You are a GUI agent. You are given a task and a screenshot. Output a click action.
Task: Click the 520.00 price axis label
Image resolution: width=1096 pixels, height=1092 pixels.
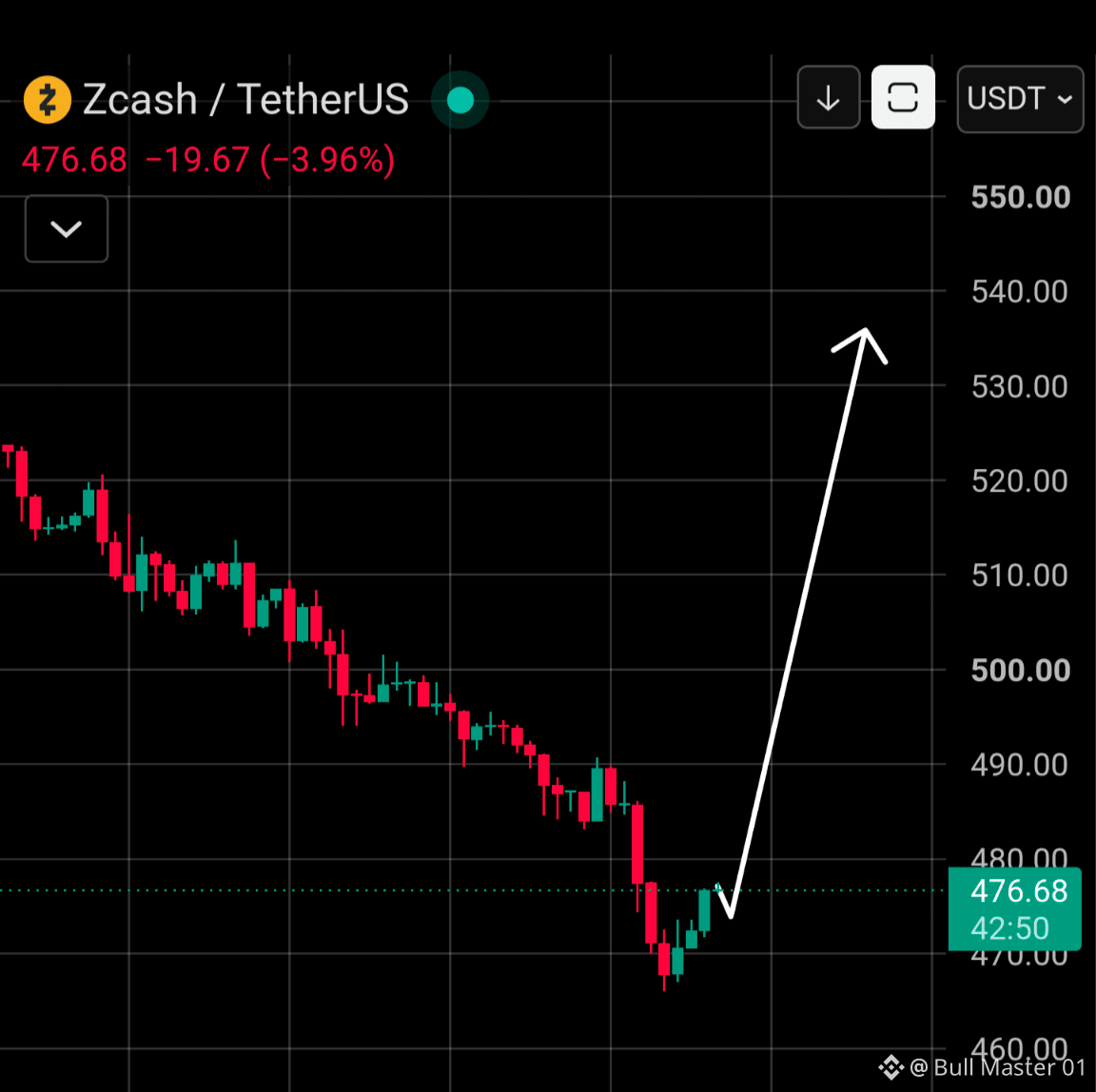click(1020, 481)
